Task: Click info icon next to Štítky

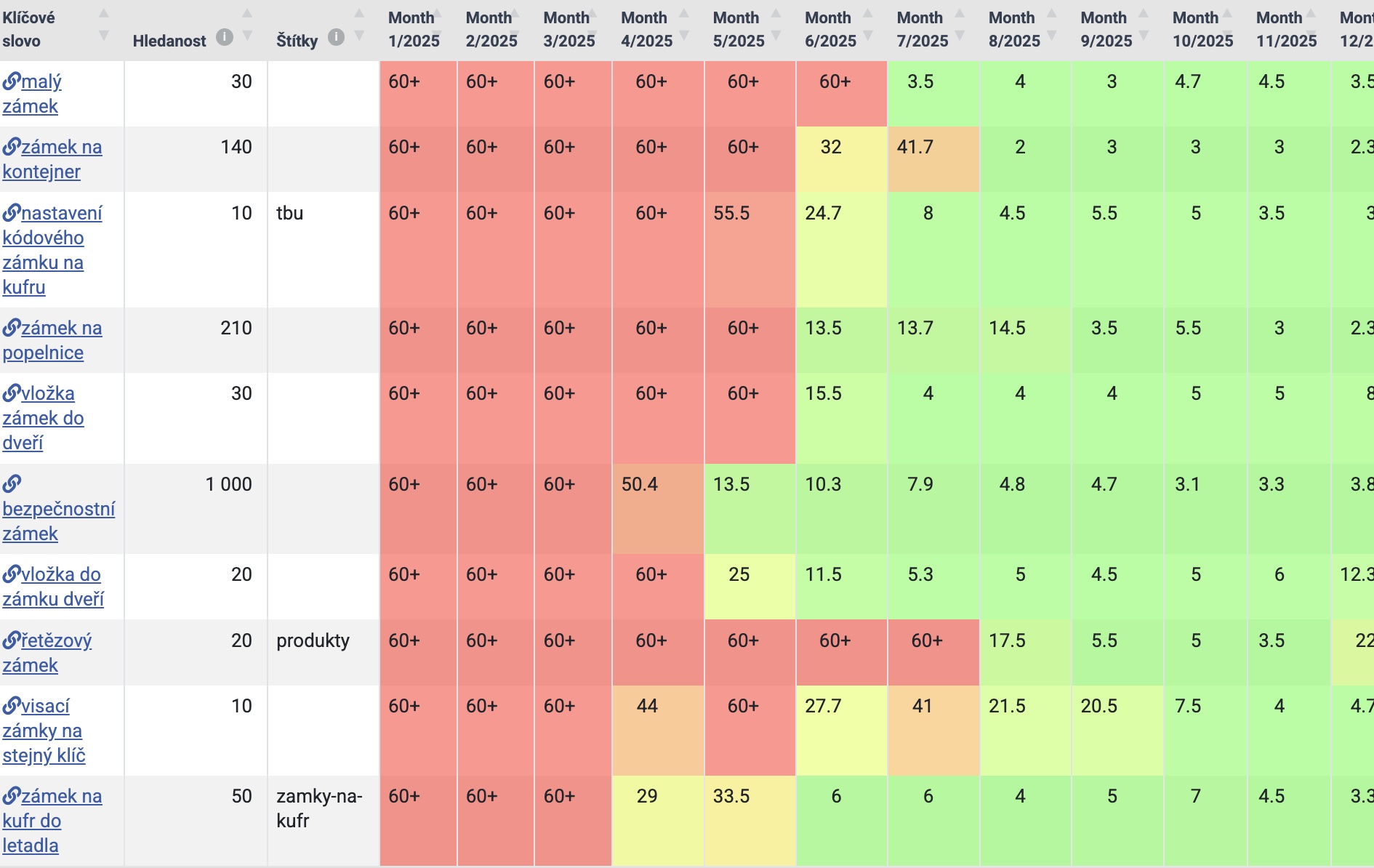Action: point(336,37)
